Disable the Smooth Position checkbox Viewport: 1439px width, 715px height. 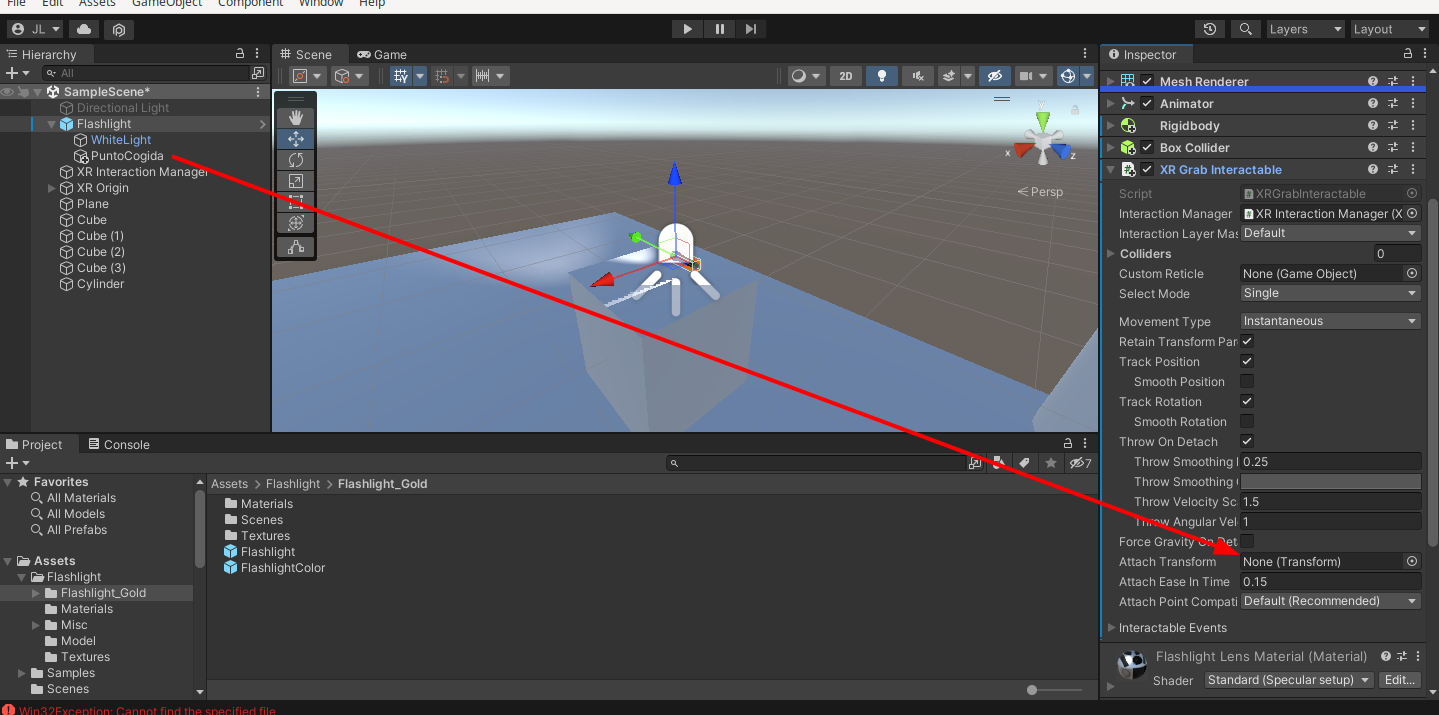click(1247, 381)
